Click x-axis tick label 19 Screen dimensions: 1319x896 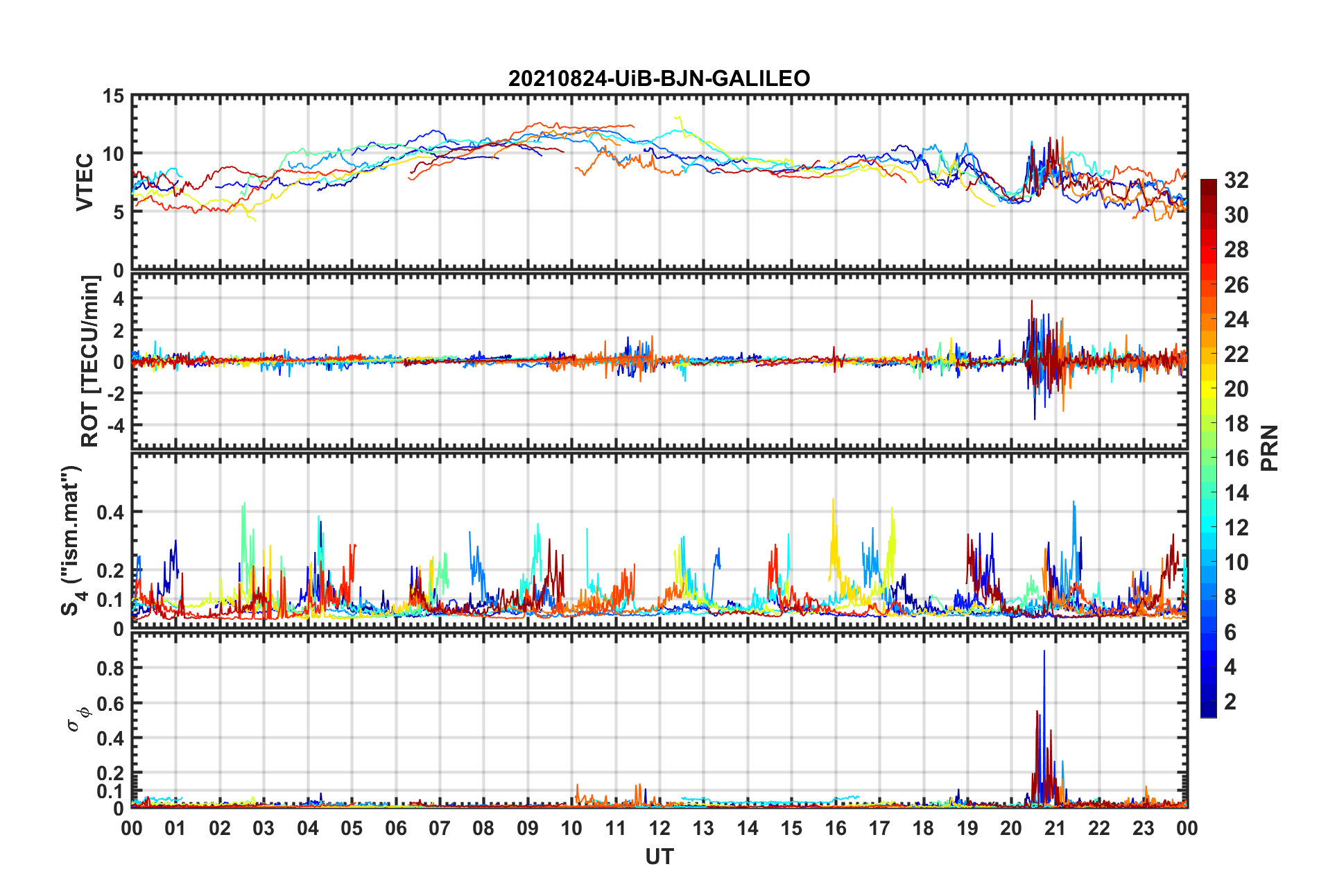(x=967, y=828)
